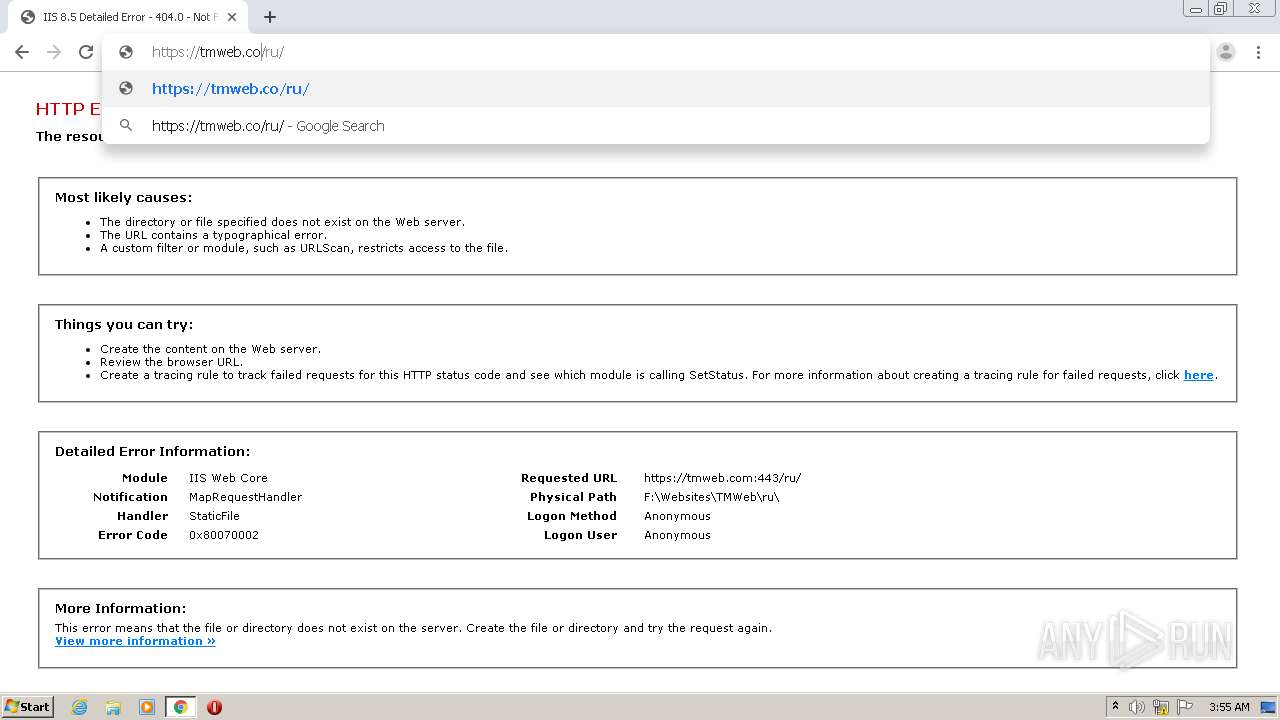Open the 'View more information' link
This screenshot has width=1280, height=720.
(135, 641)
